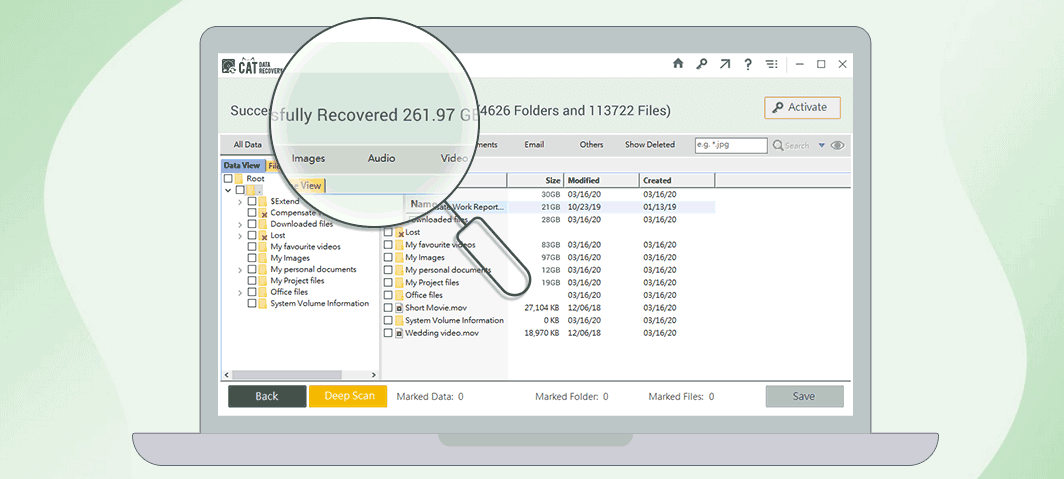Expand the Office files tree node
Image resolution: width=1064 pixels, height=479 pixels.
[x=240, y=293]
